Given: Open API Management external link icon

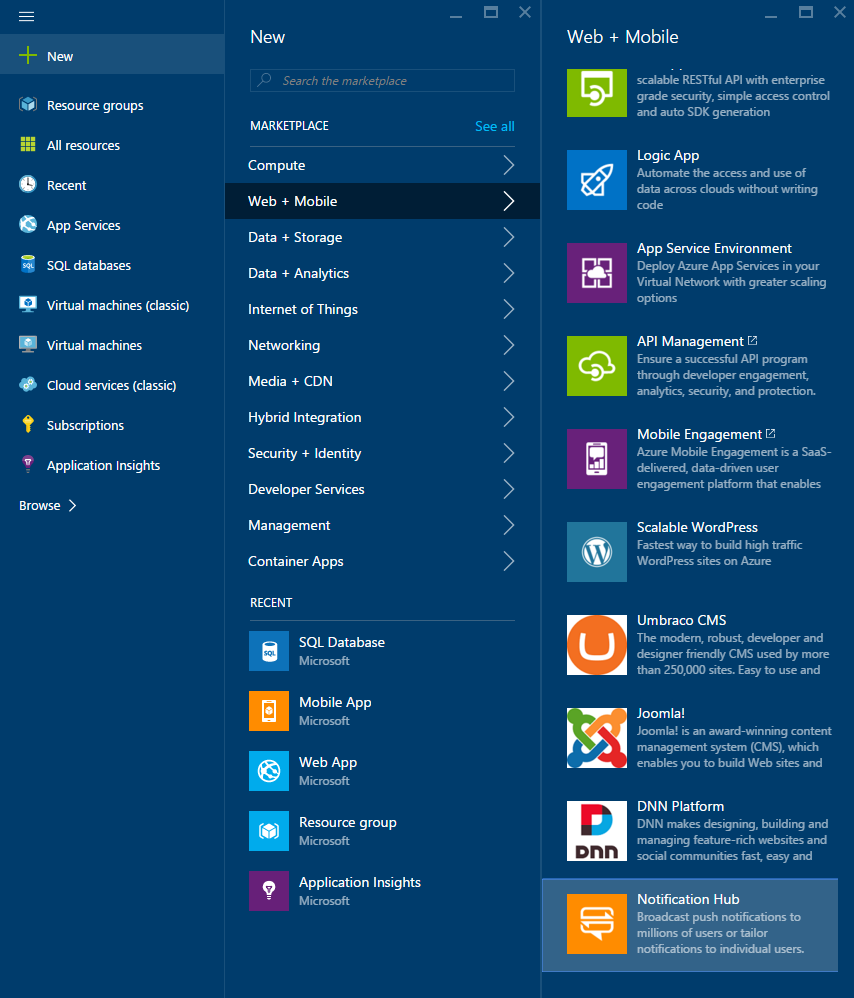Looking at the screenshot, I should 753,341.
